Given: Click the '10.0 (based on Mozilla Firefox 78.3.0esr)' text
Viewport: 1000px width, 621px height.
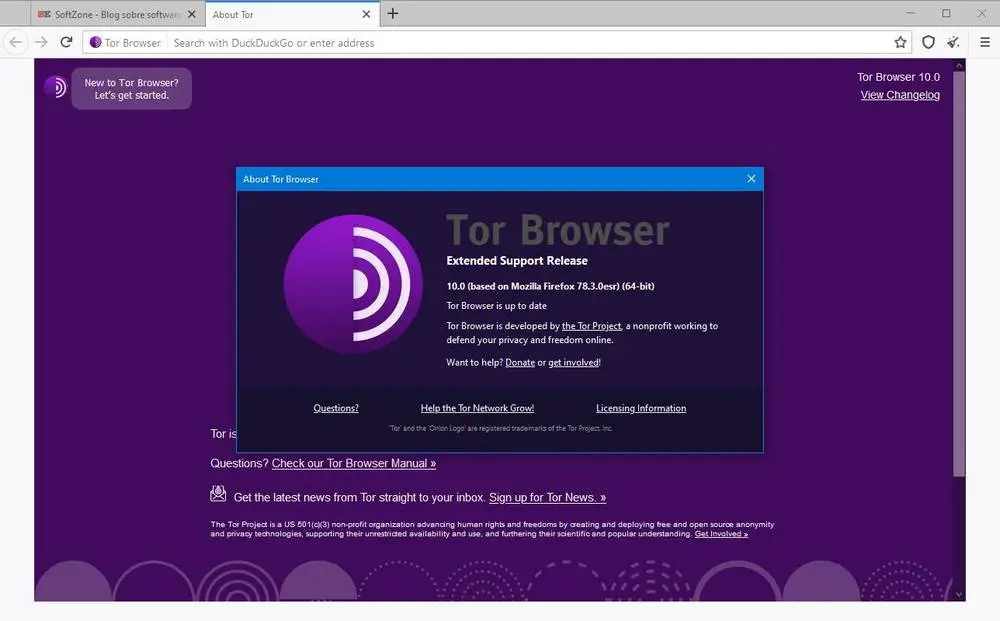Looking at the screenshot, I should [550, 286].
